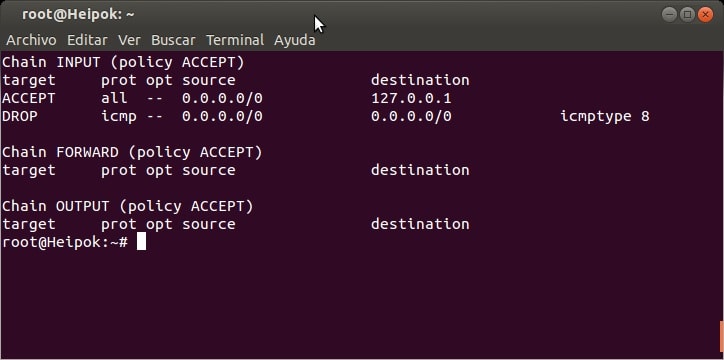The height and width of the screenshot is (360, 724).
Task: Click the destination 127.0.0.1
Action: point(411,98)
